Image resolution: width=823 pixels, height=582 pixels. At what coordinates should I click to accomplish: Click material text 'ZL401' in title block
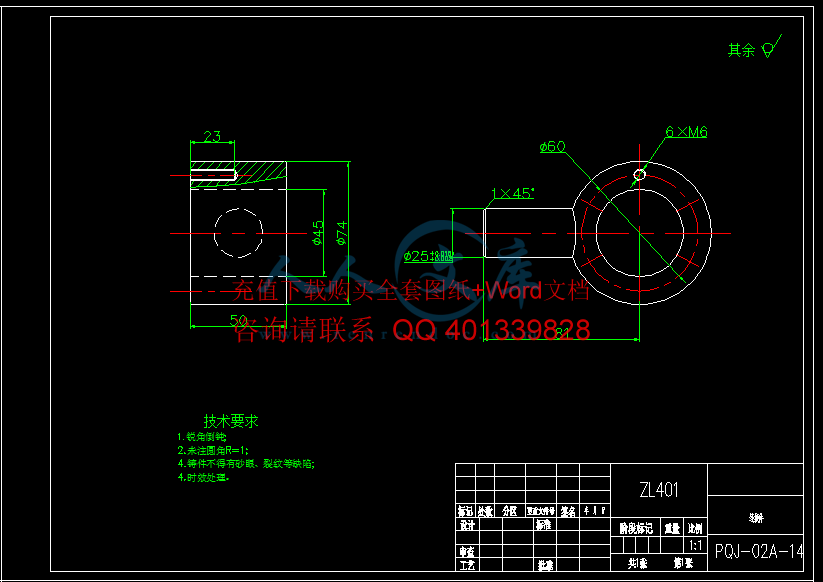[659, 490]
